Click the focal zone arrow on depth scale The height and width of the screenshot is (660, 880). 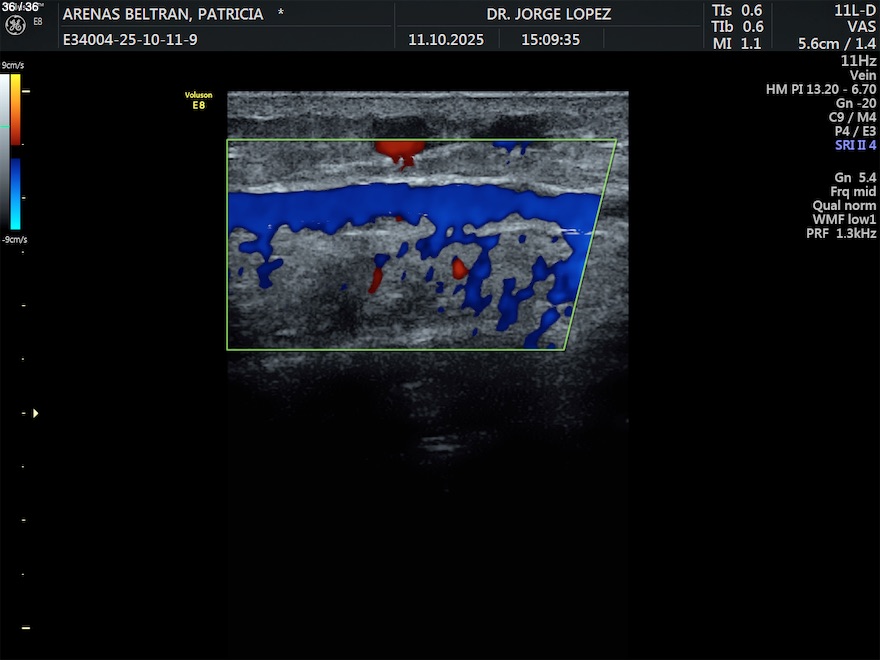click(36, 412)
